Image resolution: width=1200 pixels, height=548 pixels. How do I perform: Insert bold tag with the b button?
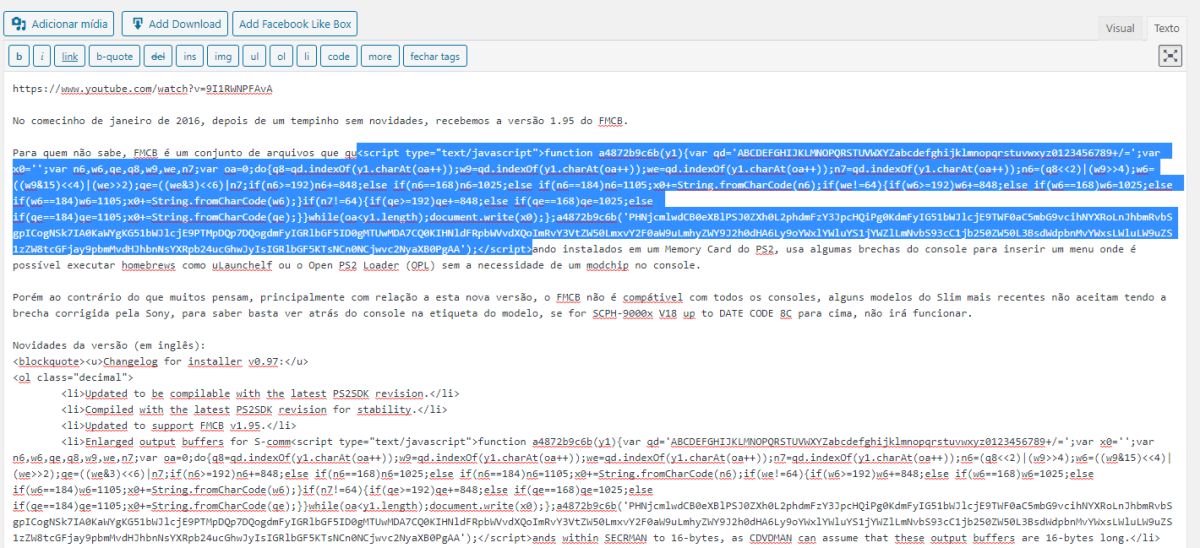(18, 56)
